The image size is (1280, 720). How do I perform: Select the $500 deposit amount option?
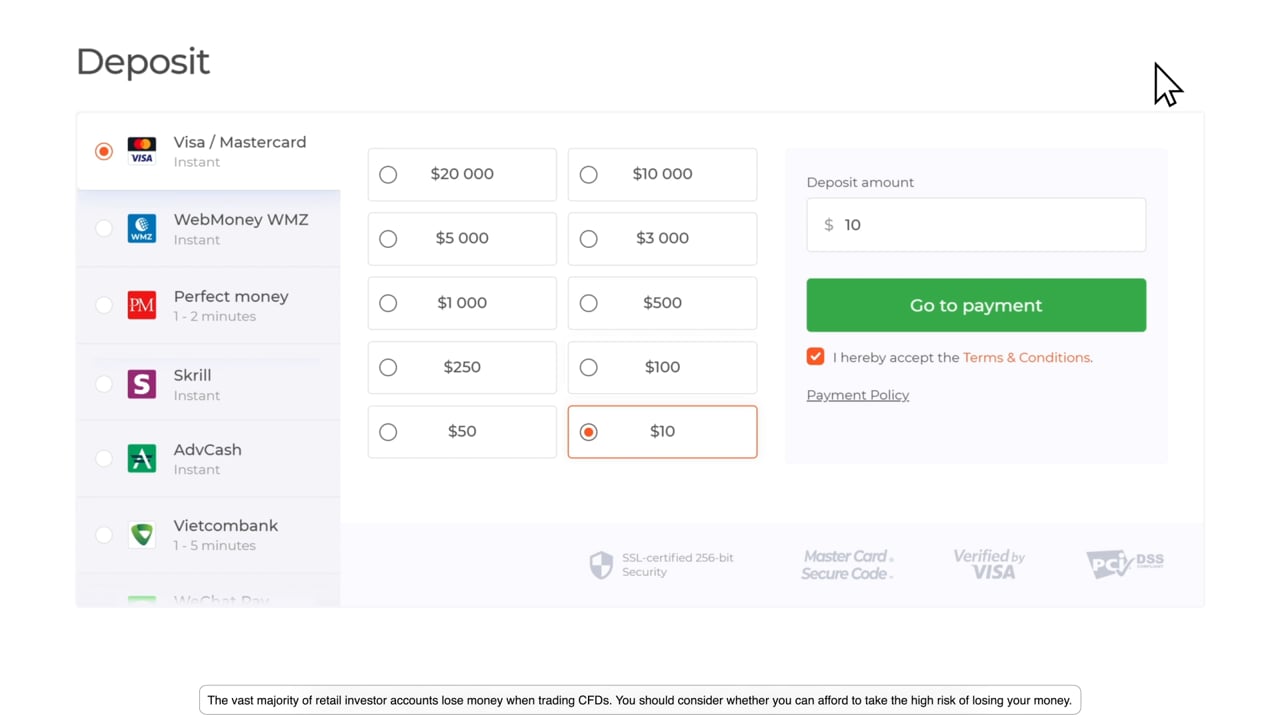coord(589,303)
